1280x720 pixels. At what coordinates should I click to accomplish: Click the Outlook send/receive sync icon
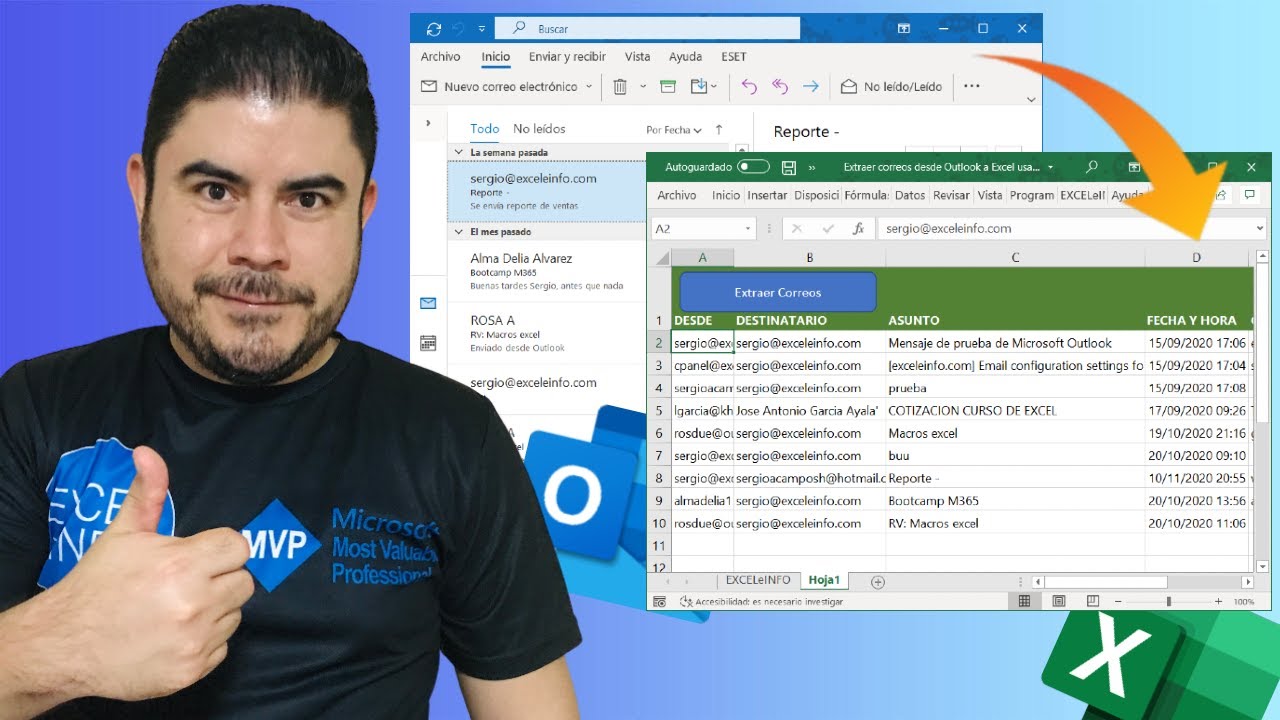pos(433,29)
